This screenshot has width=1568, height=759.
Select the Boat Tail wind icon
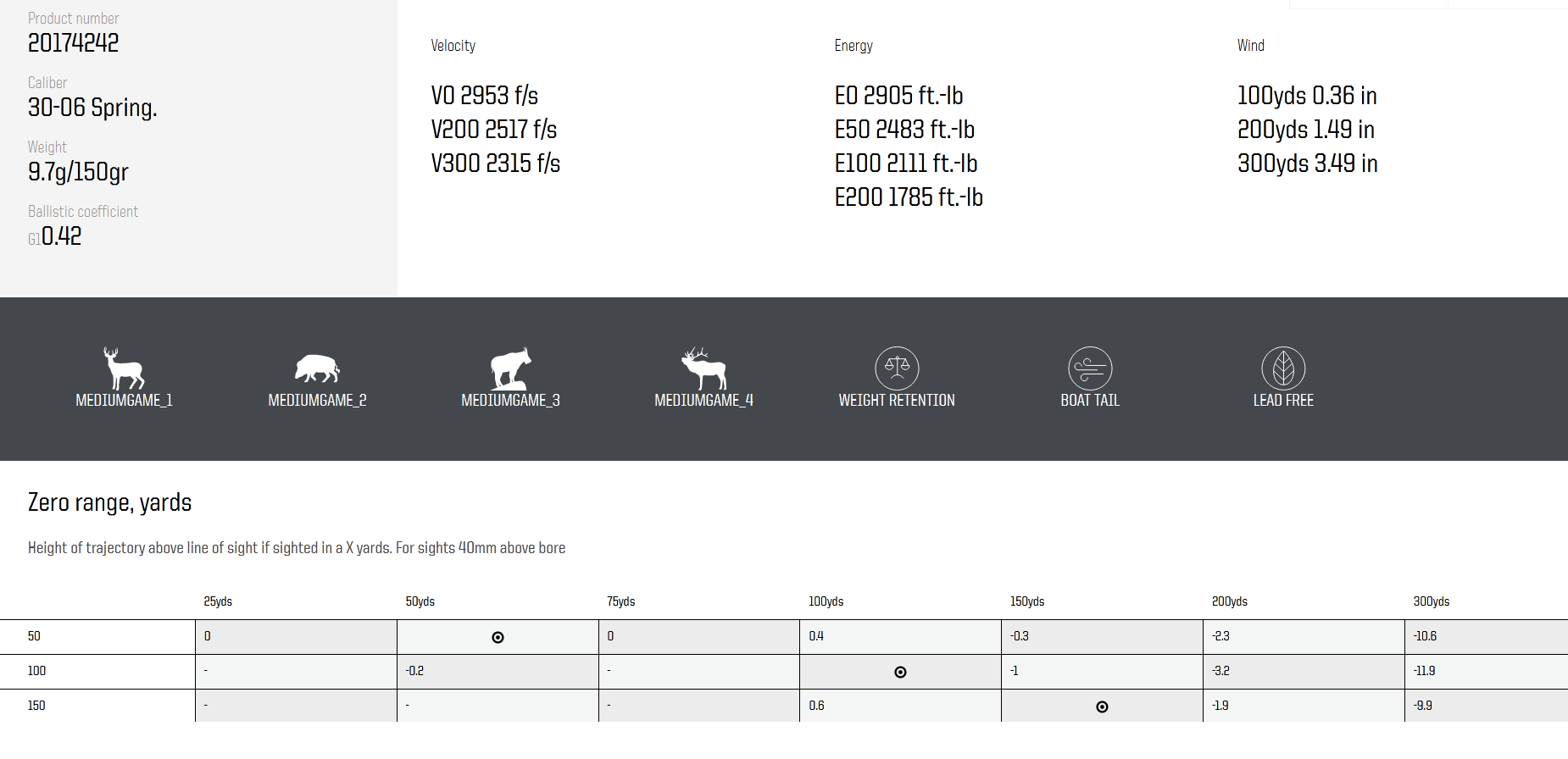tap(1090, 368)
